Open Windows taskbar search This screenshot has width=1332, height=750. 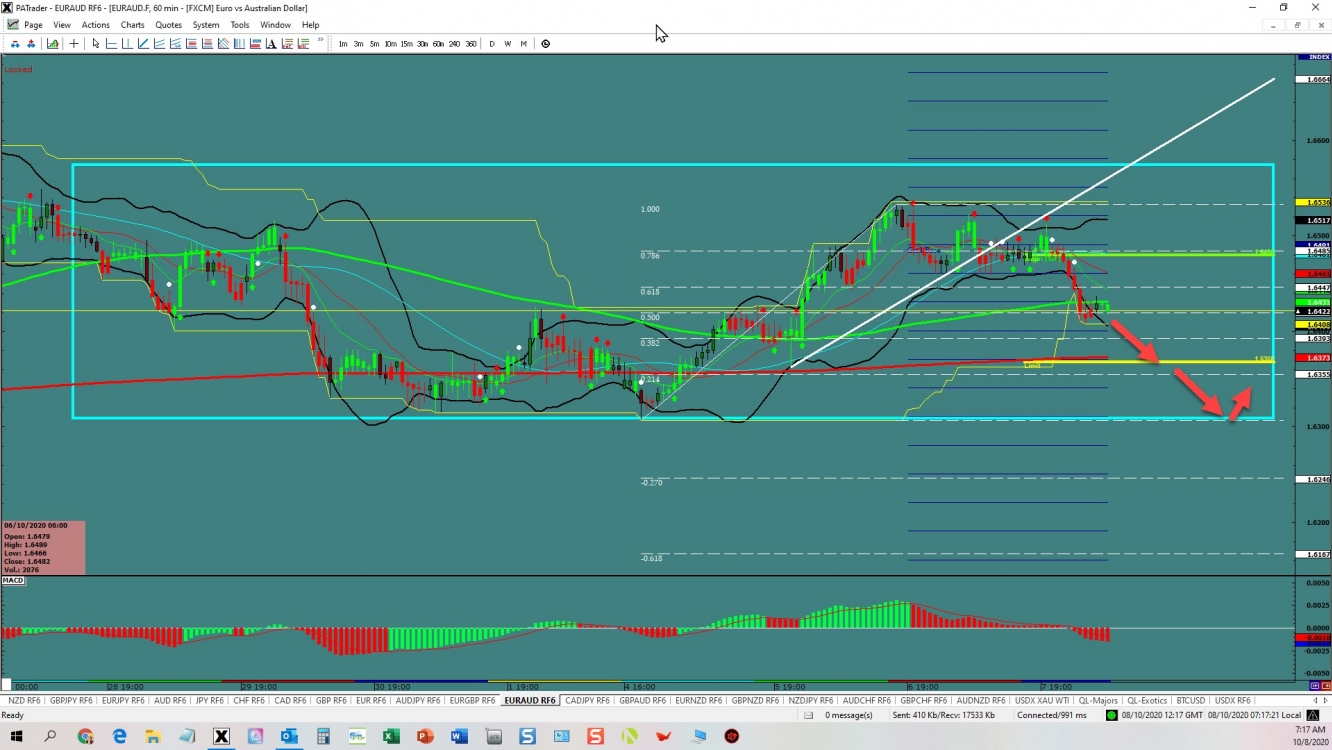[x=50, y=737]
